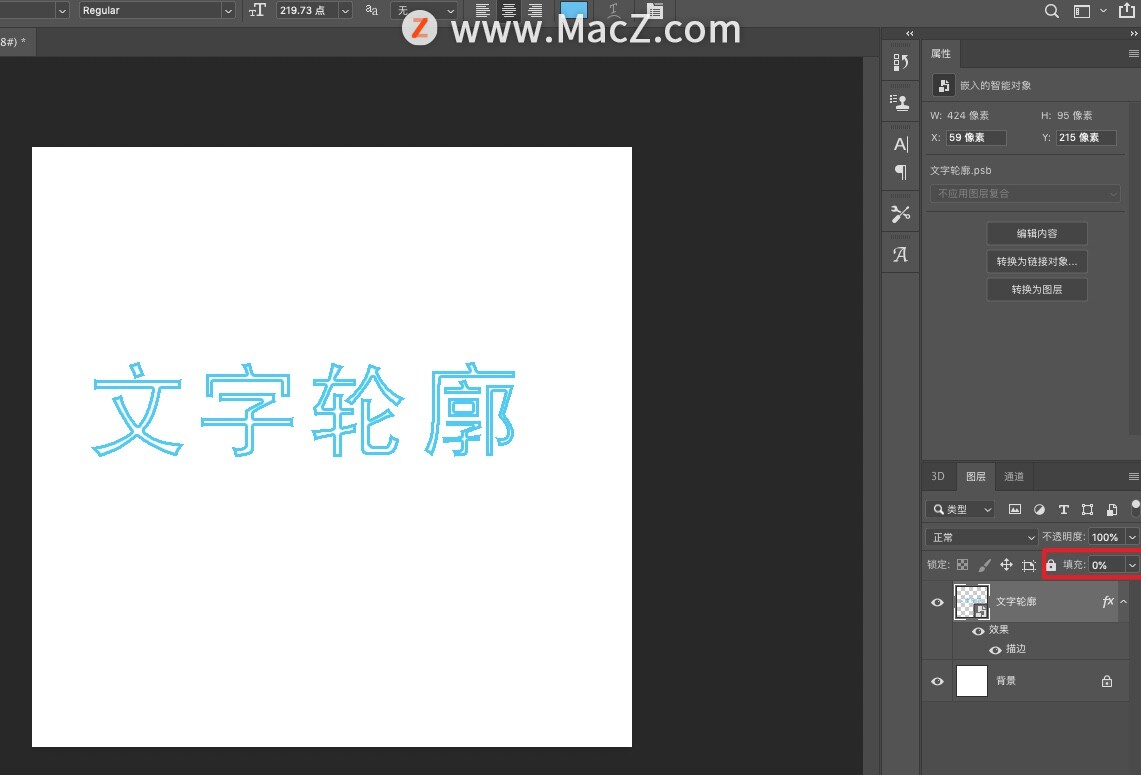
Task: Toggle lock all padlock
Action: pos(1051,565)
